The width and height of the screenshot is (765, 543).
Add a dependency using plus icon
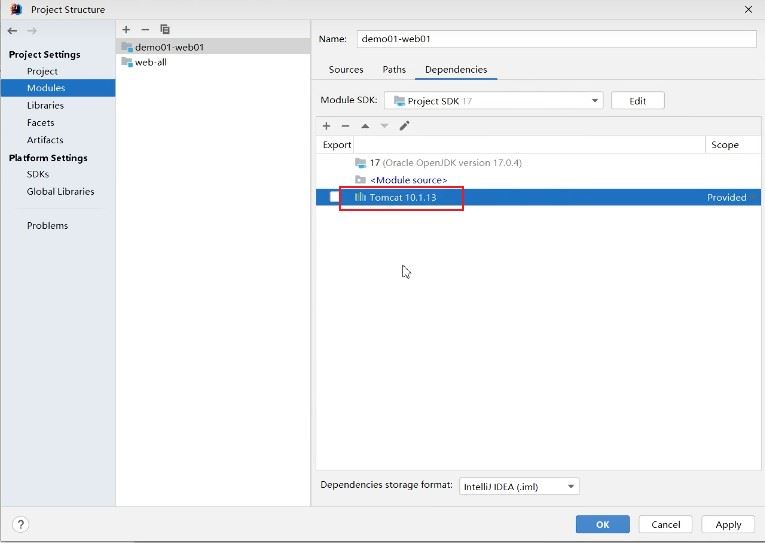click(326, 126)
